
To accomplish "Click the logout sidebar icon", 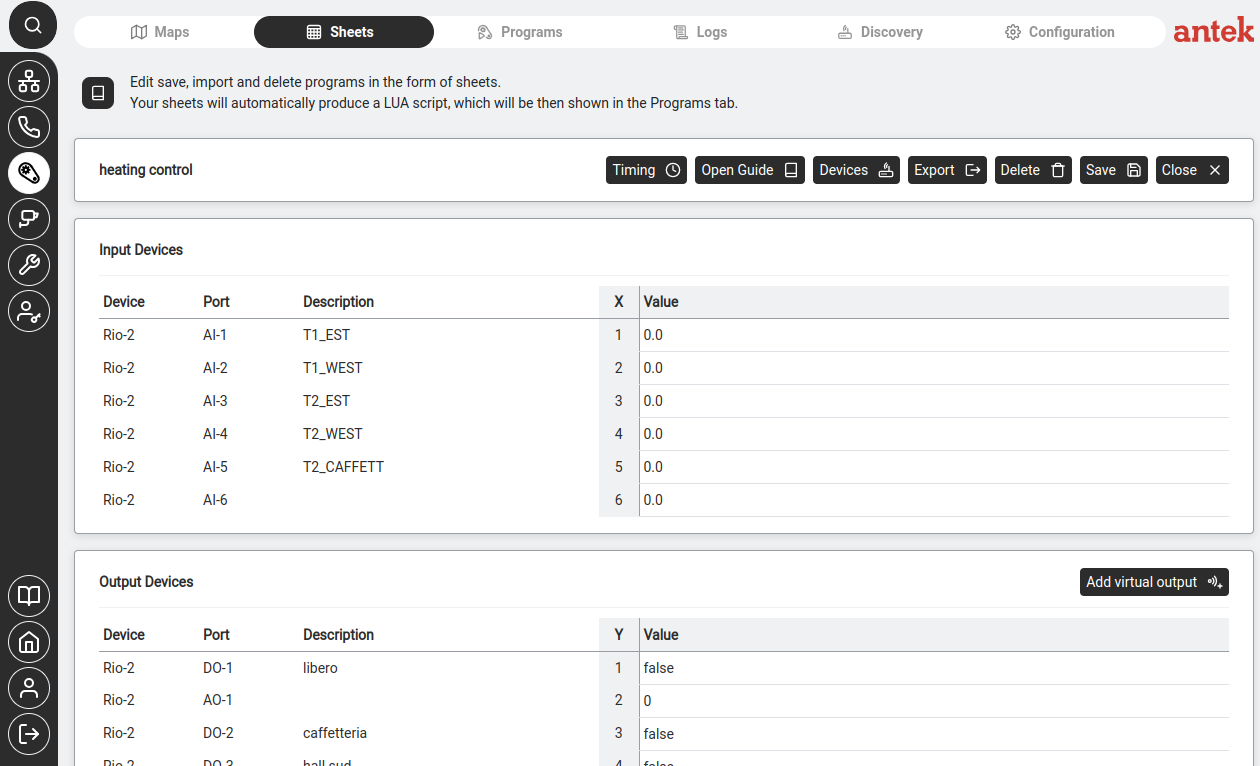I will [29, 734].
